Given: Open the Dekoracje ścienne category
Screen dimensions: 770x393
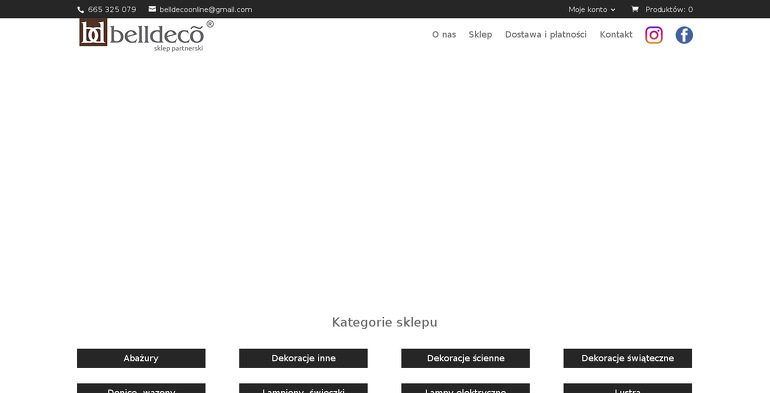Looking at the screenshot, I should point(466,358).
